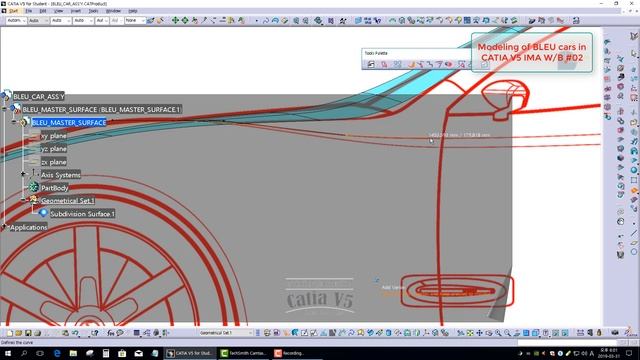
Task: Click the taskbar clock
Action: pos(609,353)
